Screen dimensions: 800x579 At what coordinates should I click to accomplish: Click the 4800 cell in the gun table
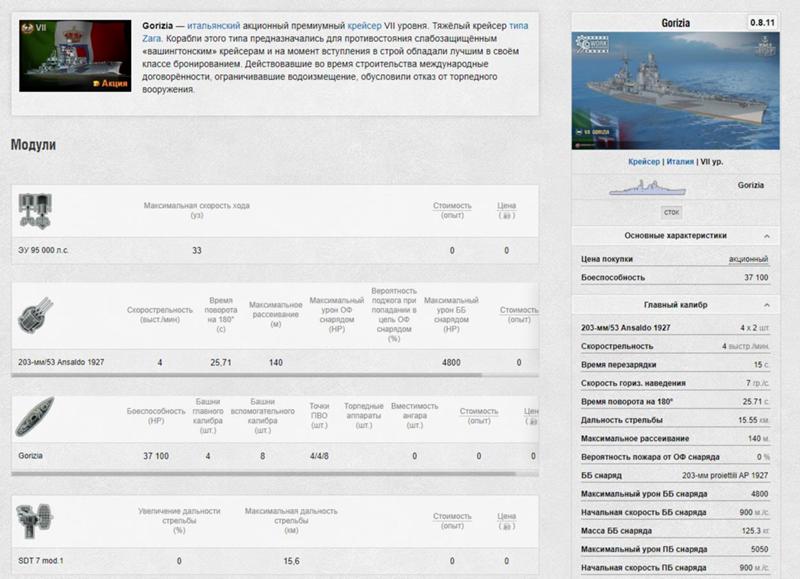(452, 362)
